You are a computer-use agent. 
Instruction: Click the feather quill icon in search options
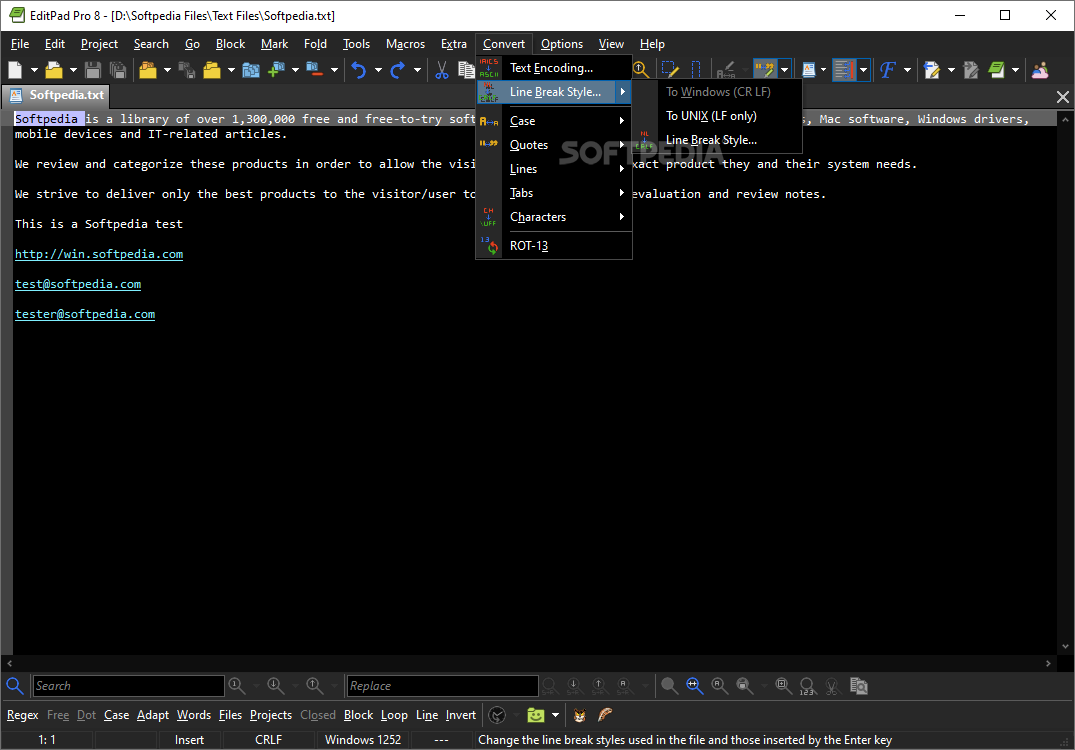[605, 715]
